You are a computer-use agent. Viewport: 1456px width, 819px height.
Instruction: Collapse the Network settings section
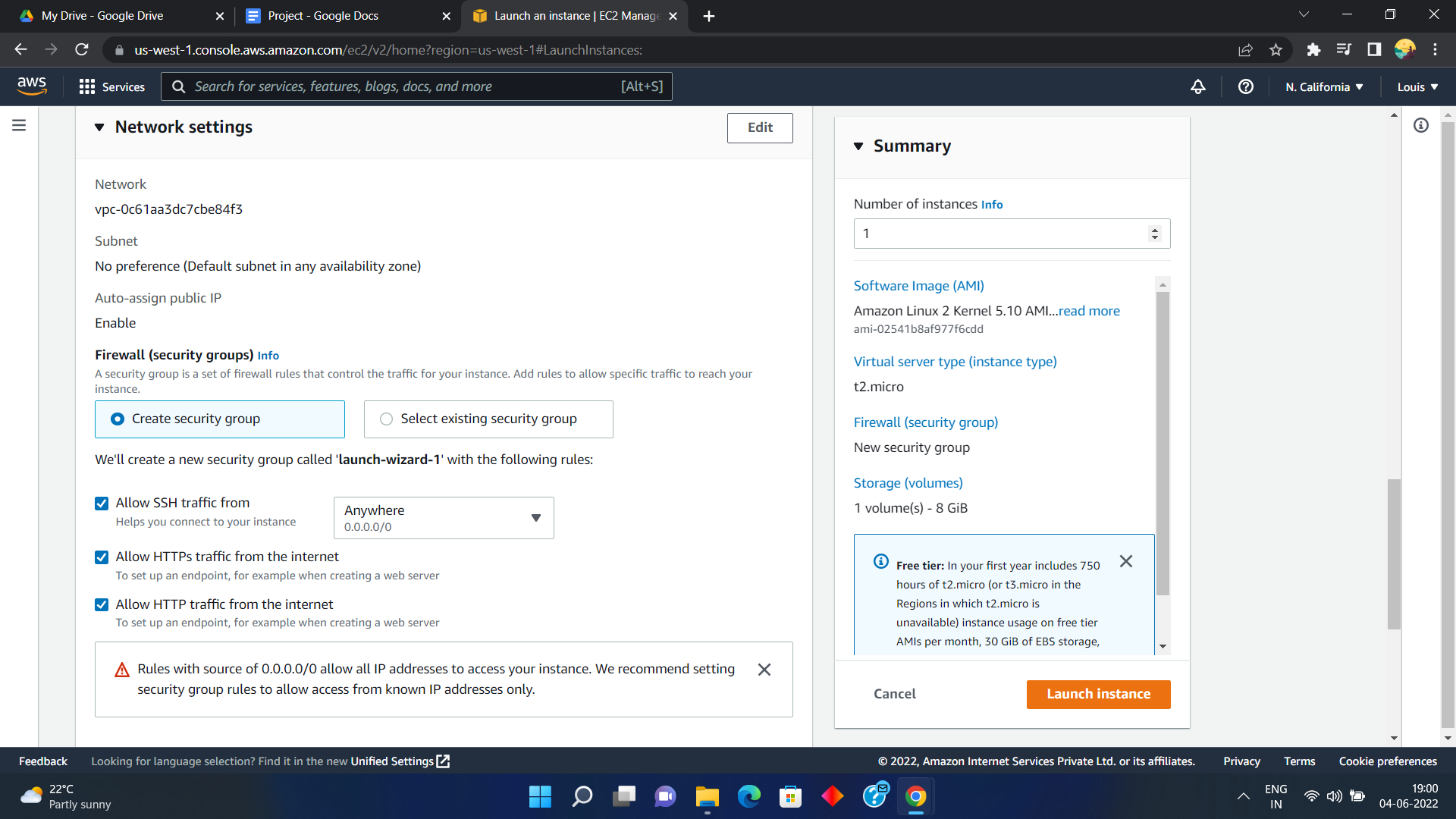click(99, 127)
